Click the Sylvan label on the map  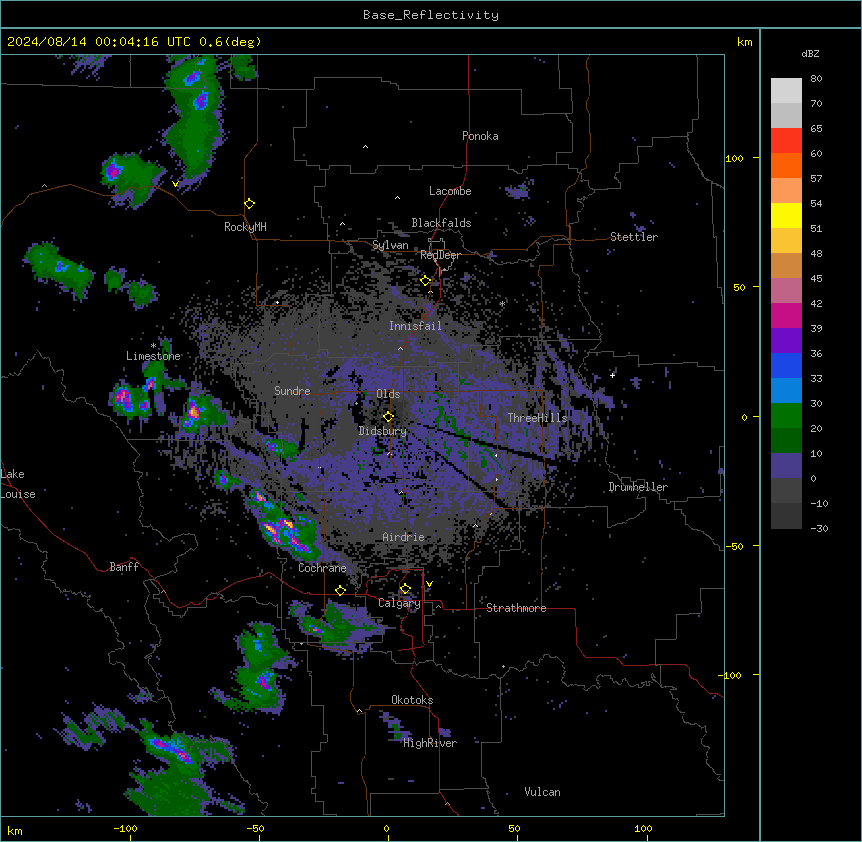[390, 245]
